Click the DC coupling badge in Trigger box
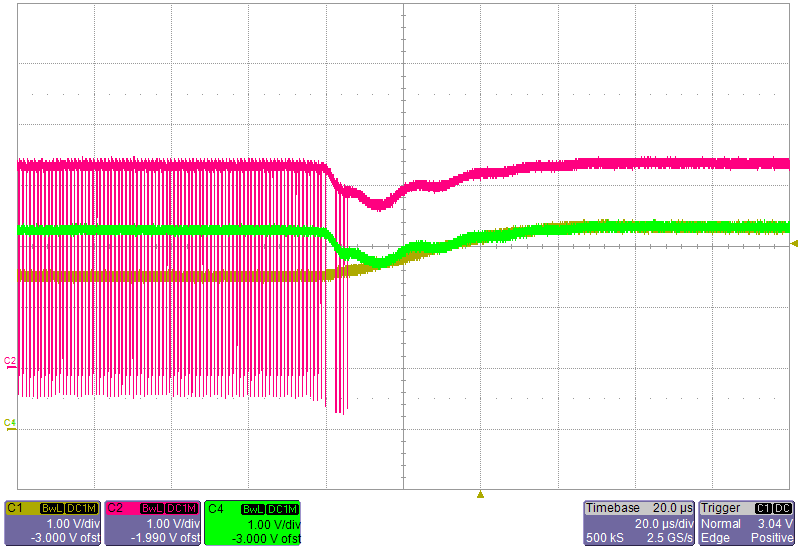 pos(783,508)
